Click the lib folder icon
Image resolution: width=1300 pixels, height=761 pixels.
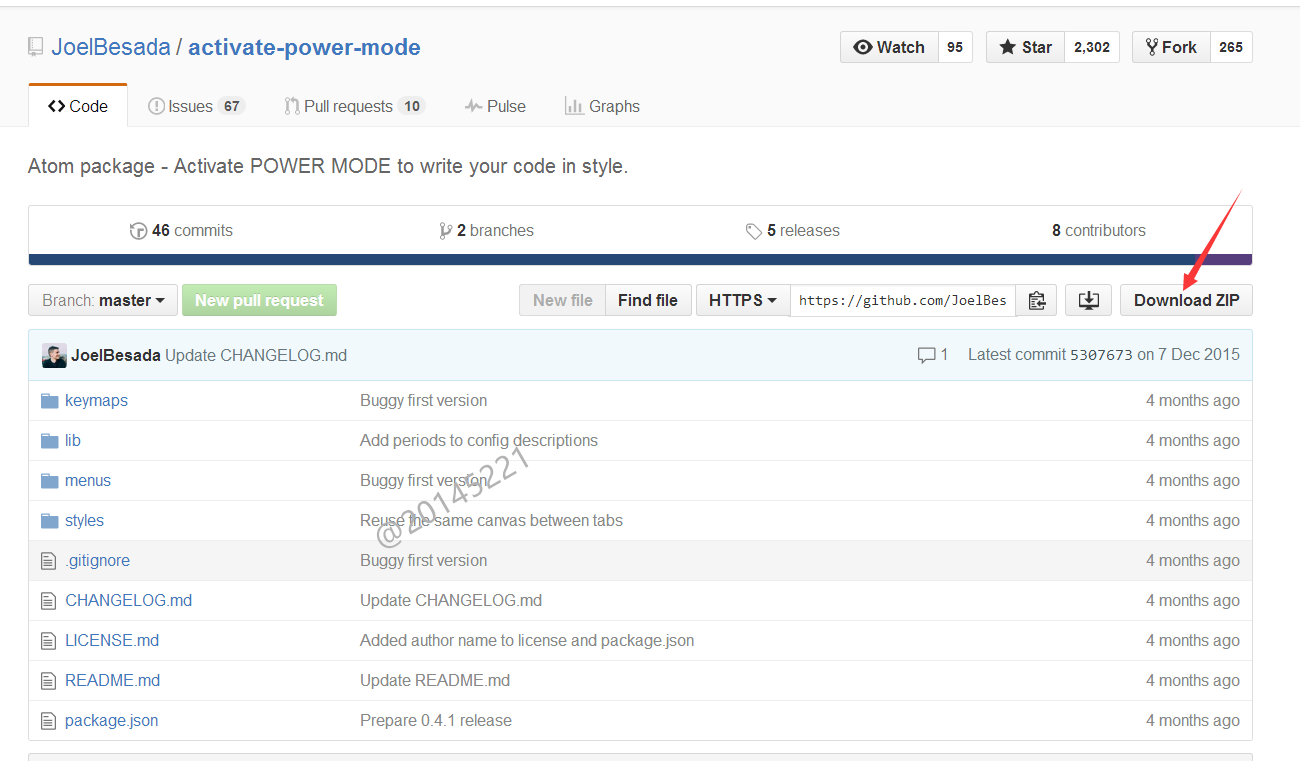pyautogui.click(x=49, y=440)
